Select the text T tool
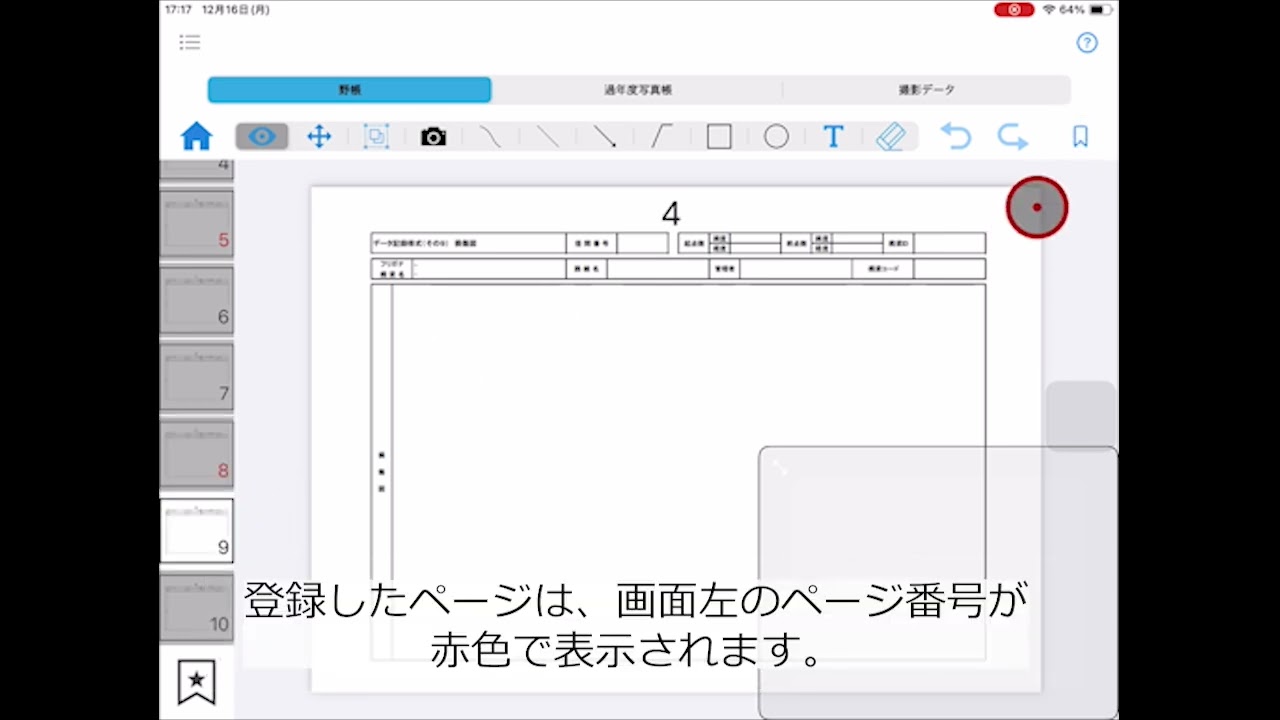 point(833,136)
